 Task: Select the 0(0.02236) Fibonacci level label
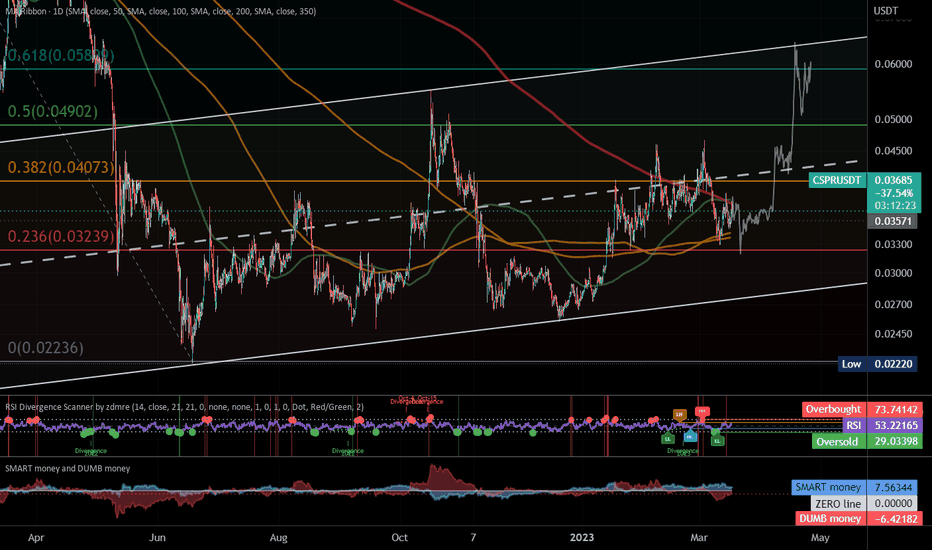click(45, 348)
